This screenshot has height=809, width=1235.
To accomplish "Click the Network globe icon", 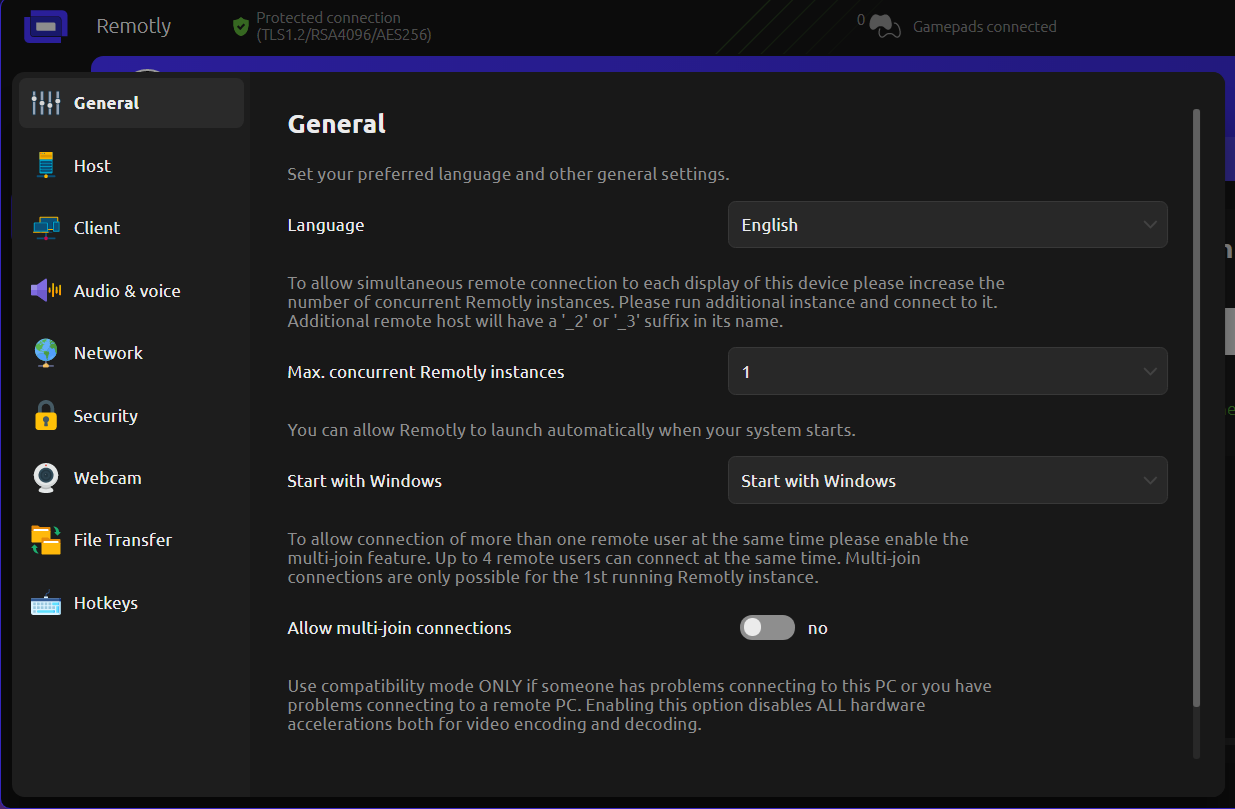I will (x=46, y=353).
